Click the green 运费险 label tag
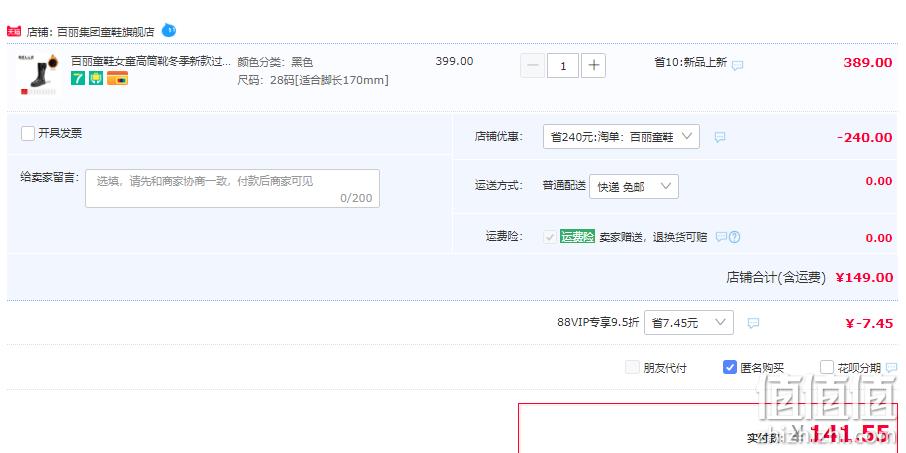Viewport: 906px width, 453px height. (577, 237)
